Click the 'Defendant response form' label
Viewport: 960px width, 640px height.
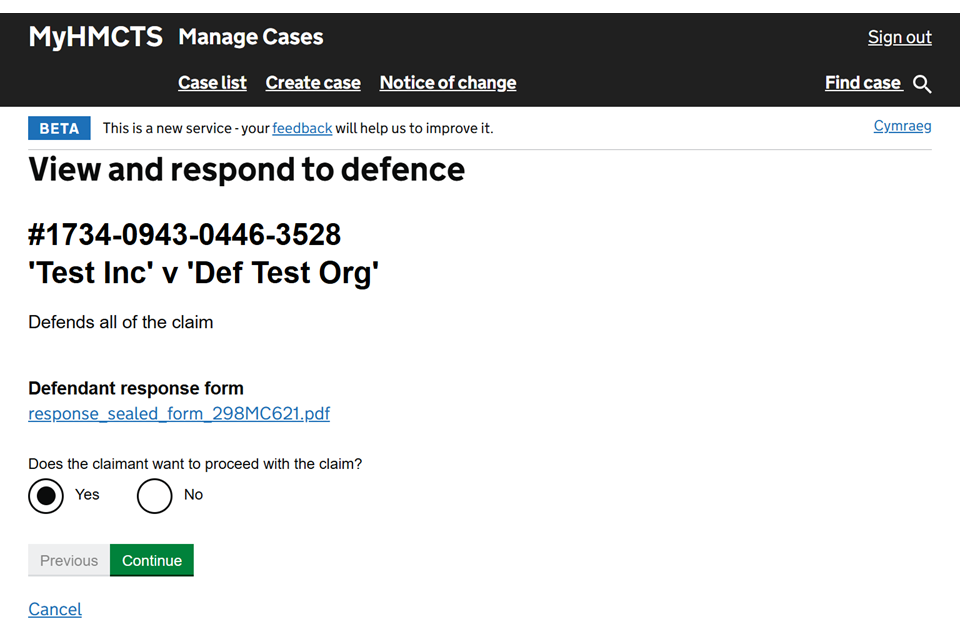click(x=136, y=388)
